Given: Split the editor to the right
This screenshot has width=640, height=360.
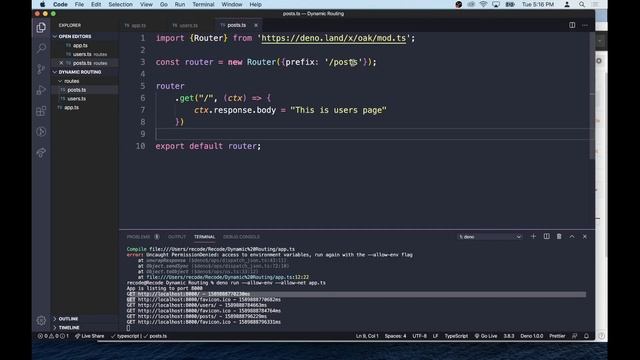Looking at the screenshot, I should [572, 25].
